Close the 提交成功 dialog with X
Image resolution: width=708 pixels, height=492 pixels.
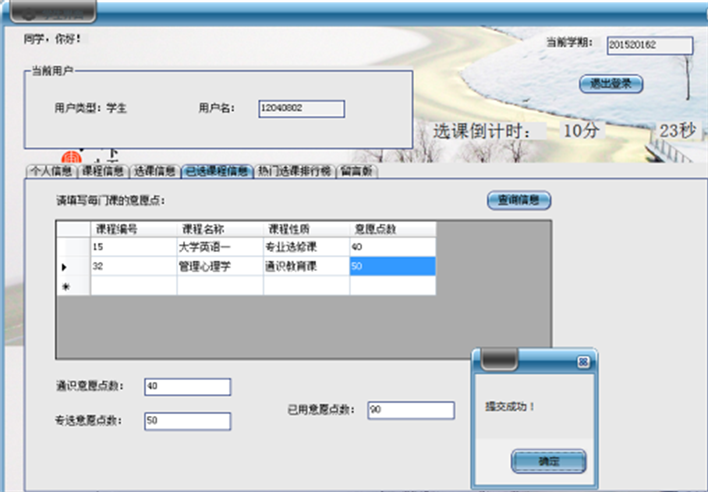click(583, 362)
